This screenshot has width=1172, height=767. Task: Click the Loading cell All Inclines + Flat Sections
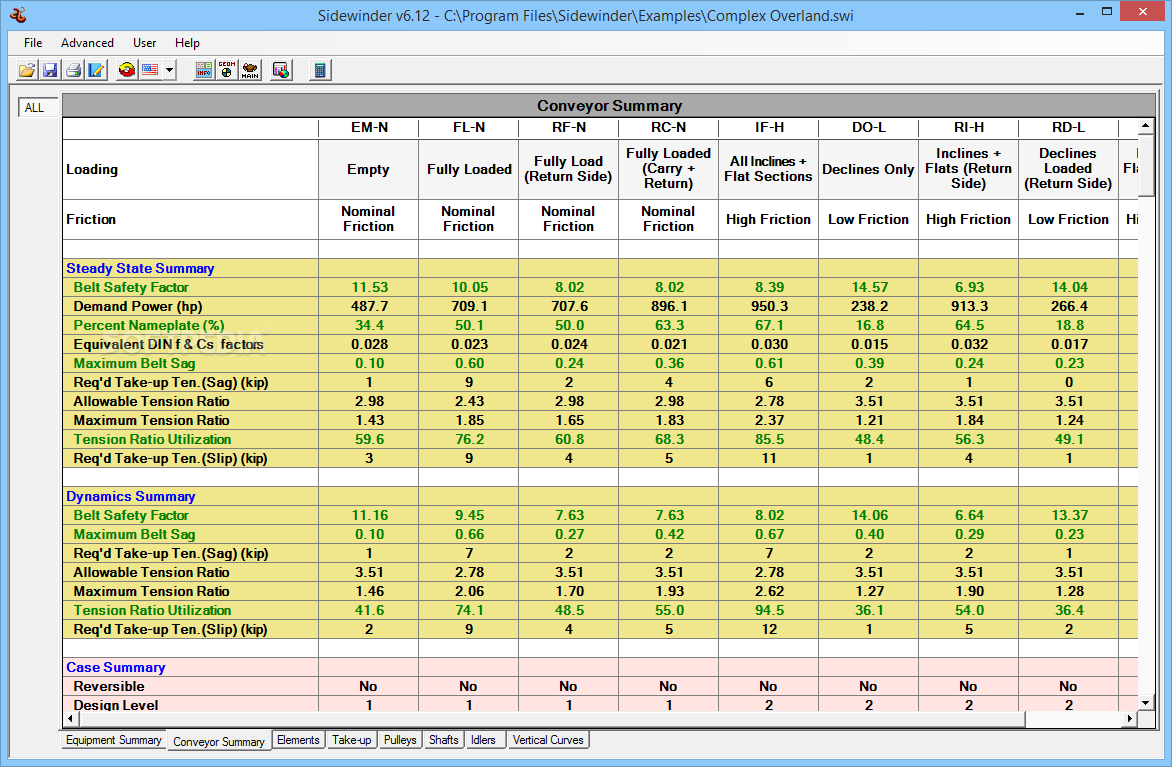[768, 169]
